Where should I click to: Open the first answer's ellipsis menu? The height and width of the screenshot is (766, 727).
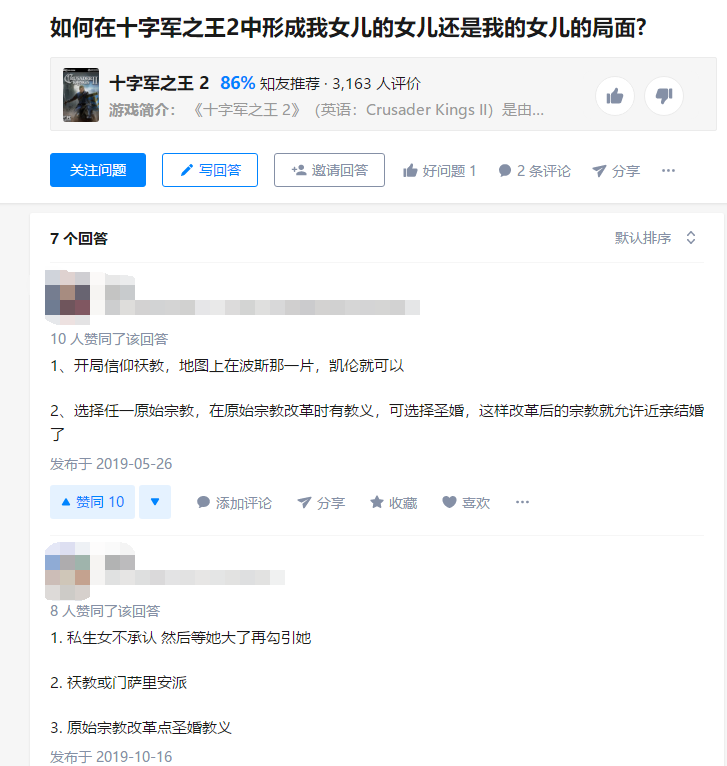[x=522, y=502]
